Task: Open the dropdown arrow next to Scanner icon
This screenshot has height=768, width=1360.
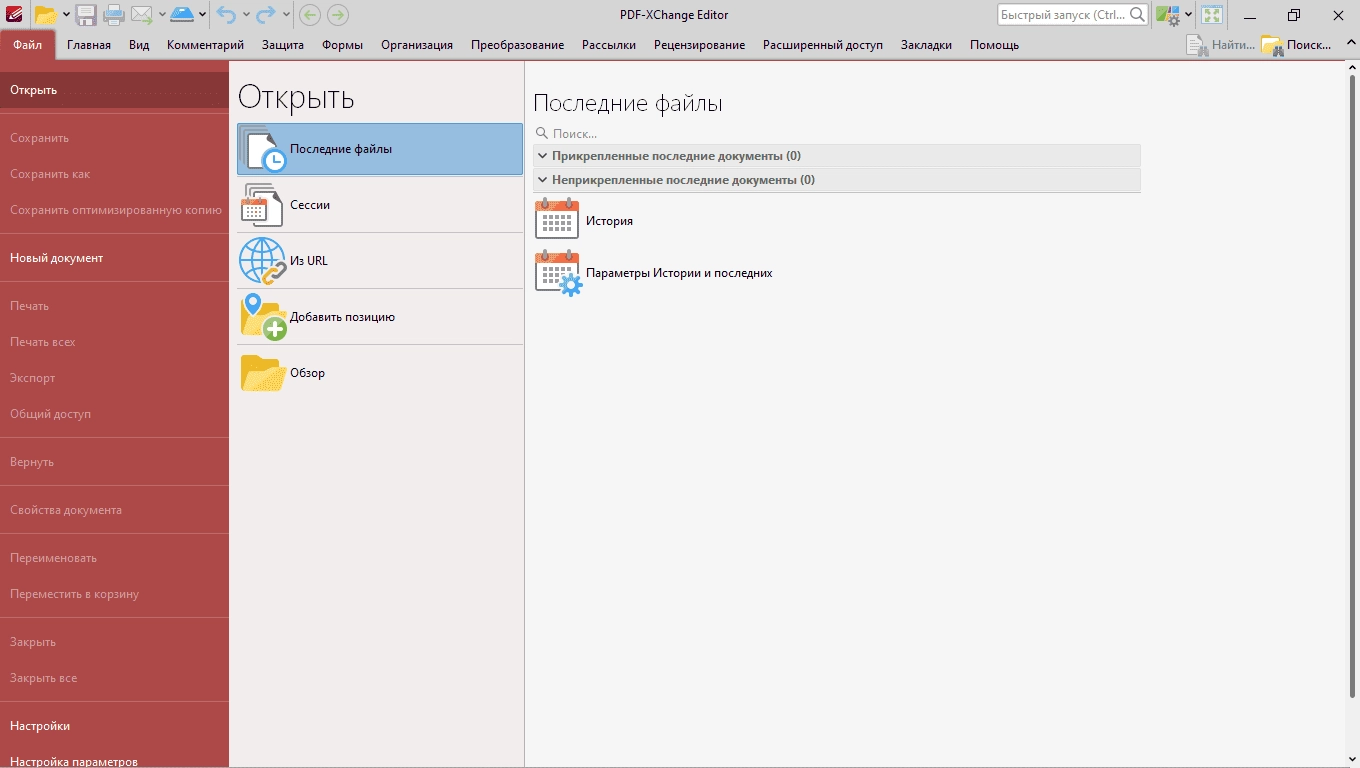Action: [202, 15]
